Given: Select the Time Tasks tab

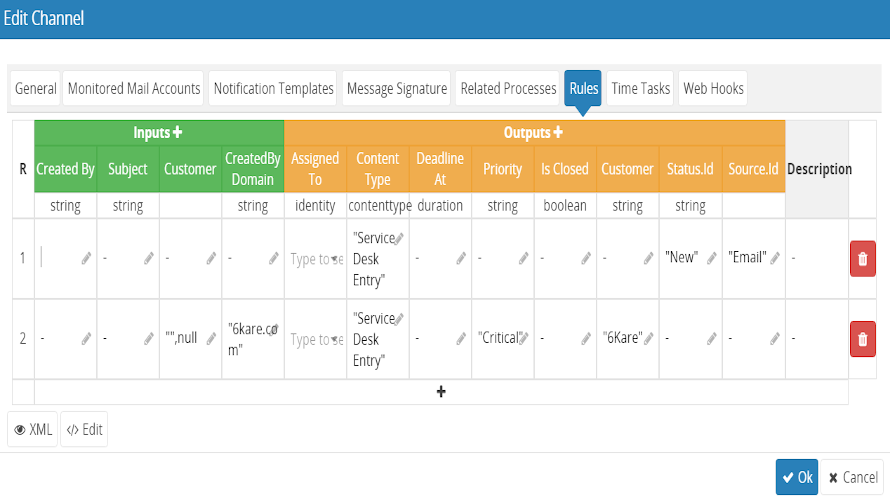Looking at the screenshot, I should pos(640,89).
